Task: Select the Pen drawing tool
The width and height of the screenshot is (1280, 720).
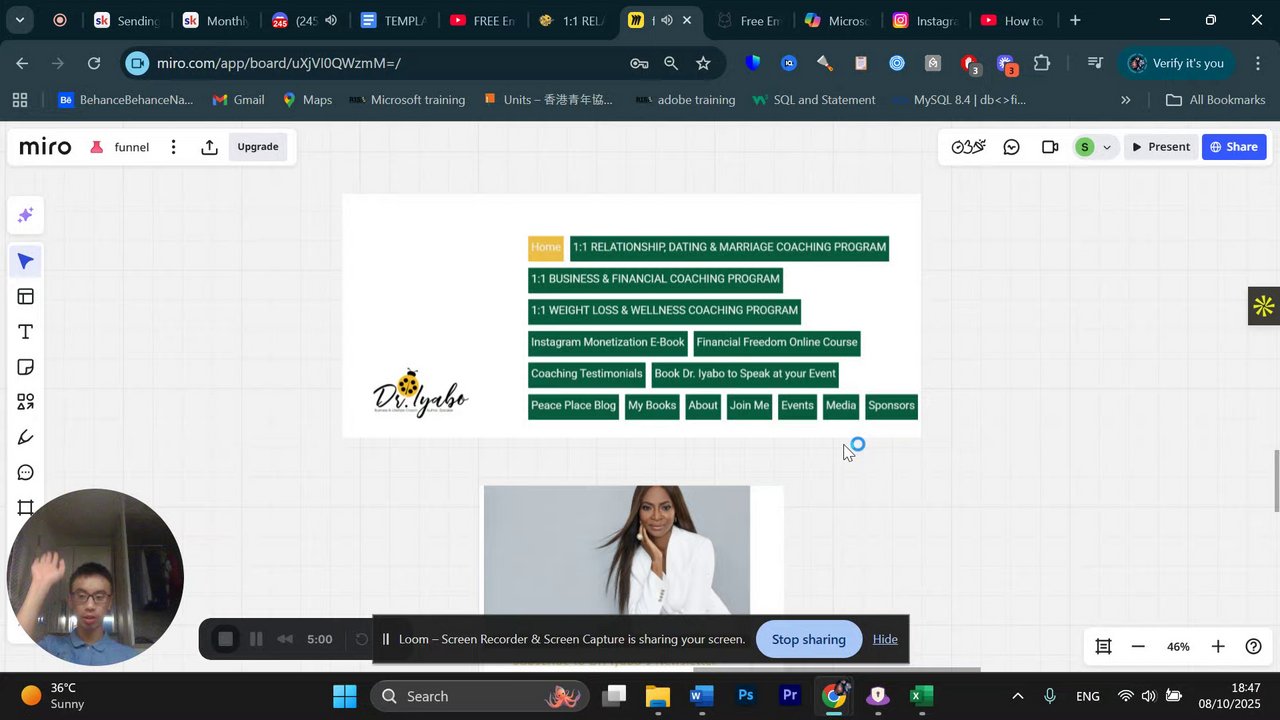Action: click(x=25, y=437)
